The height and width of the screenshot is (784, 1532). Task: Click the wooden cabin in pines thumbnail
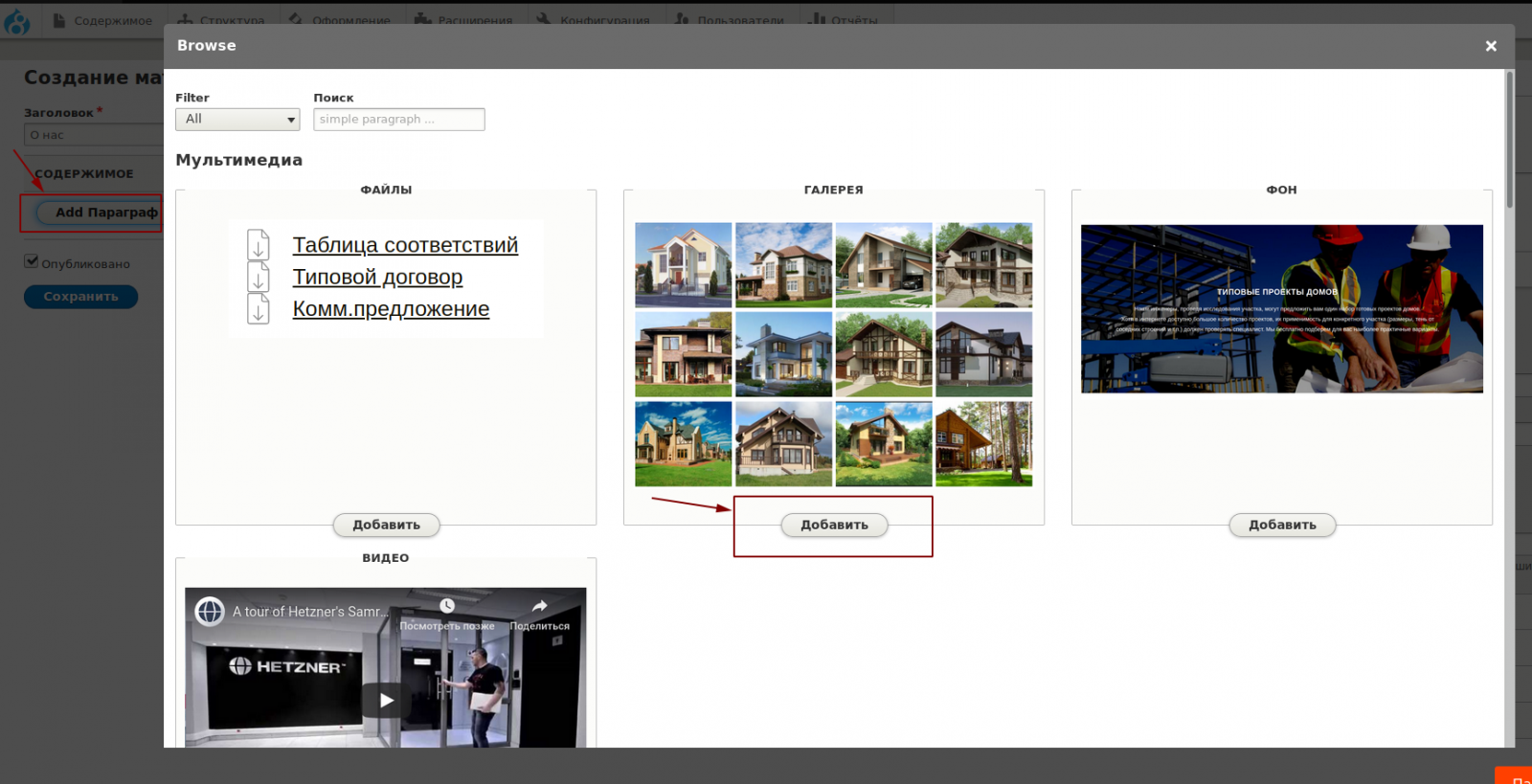(983, 444)
